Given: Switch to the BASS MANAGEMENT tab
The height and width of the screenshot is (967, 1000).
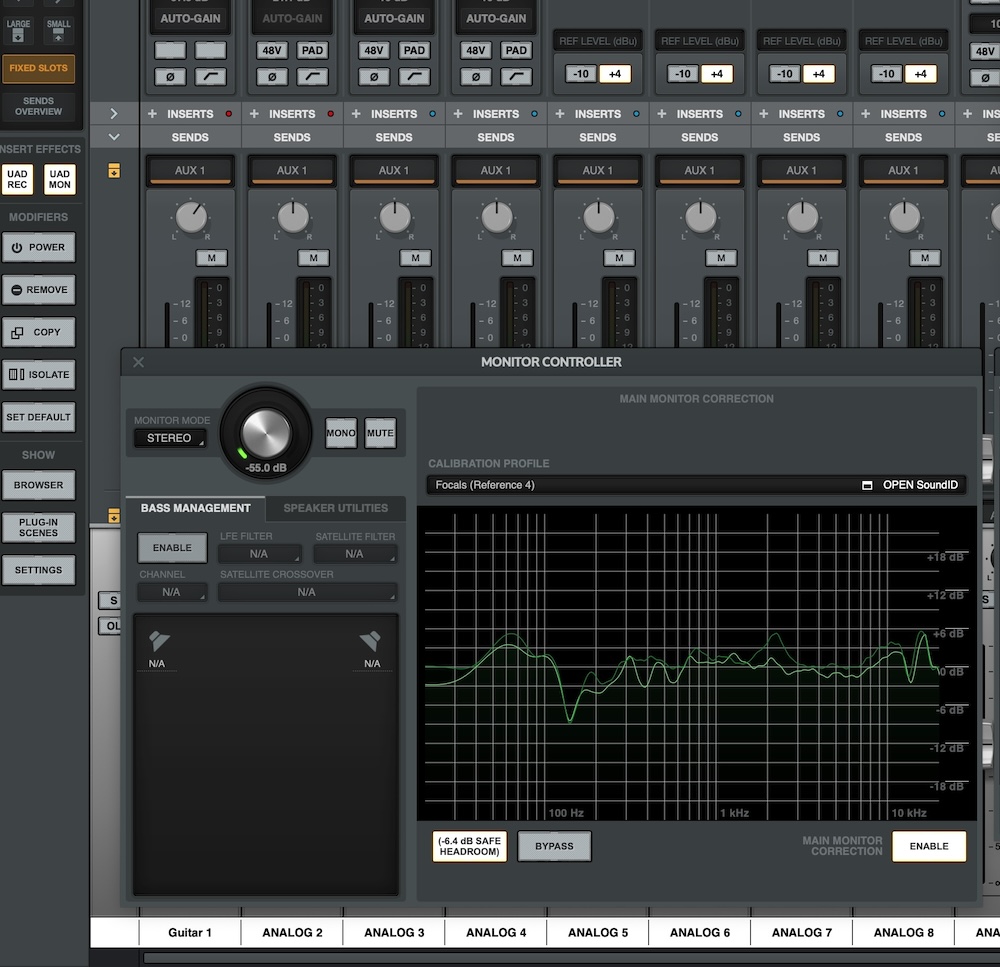Looking at the screenshot, I should pos(195,508).
